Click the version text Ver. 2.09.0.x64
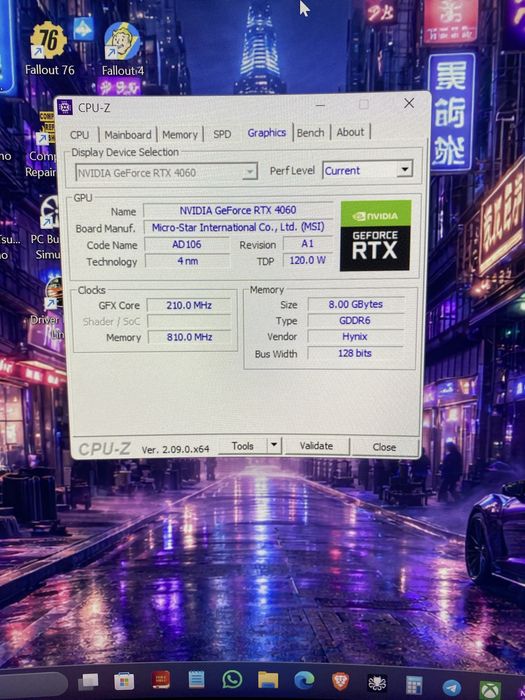The width and height of the screenshot is (525, 700). point(175,450)
